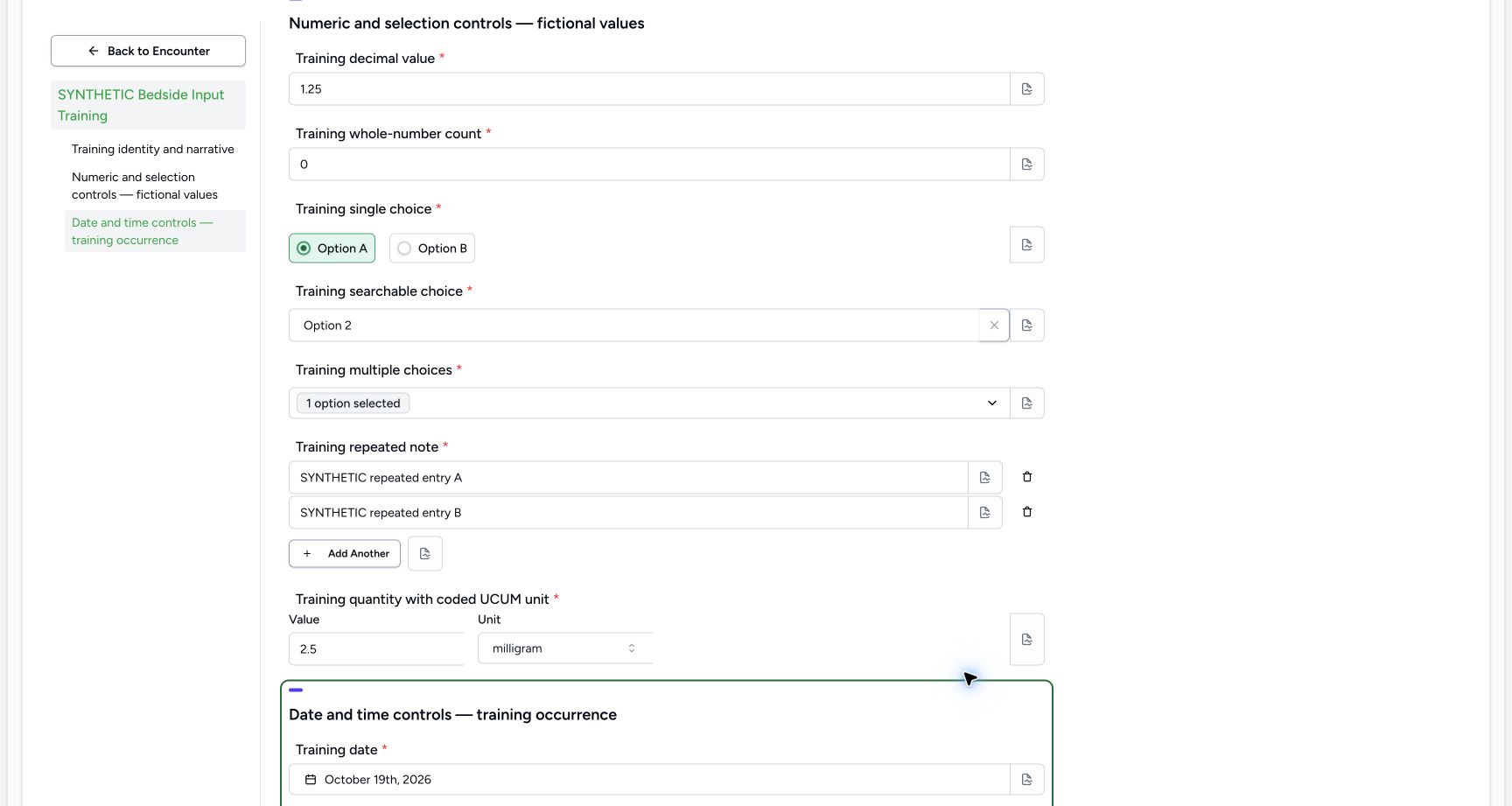The image size is (1512, 806).
Task: Open the Training searchable choice combo box
Action: pyautogui.click(x=633, y=326)
